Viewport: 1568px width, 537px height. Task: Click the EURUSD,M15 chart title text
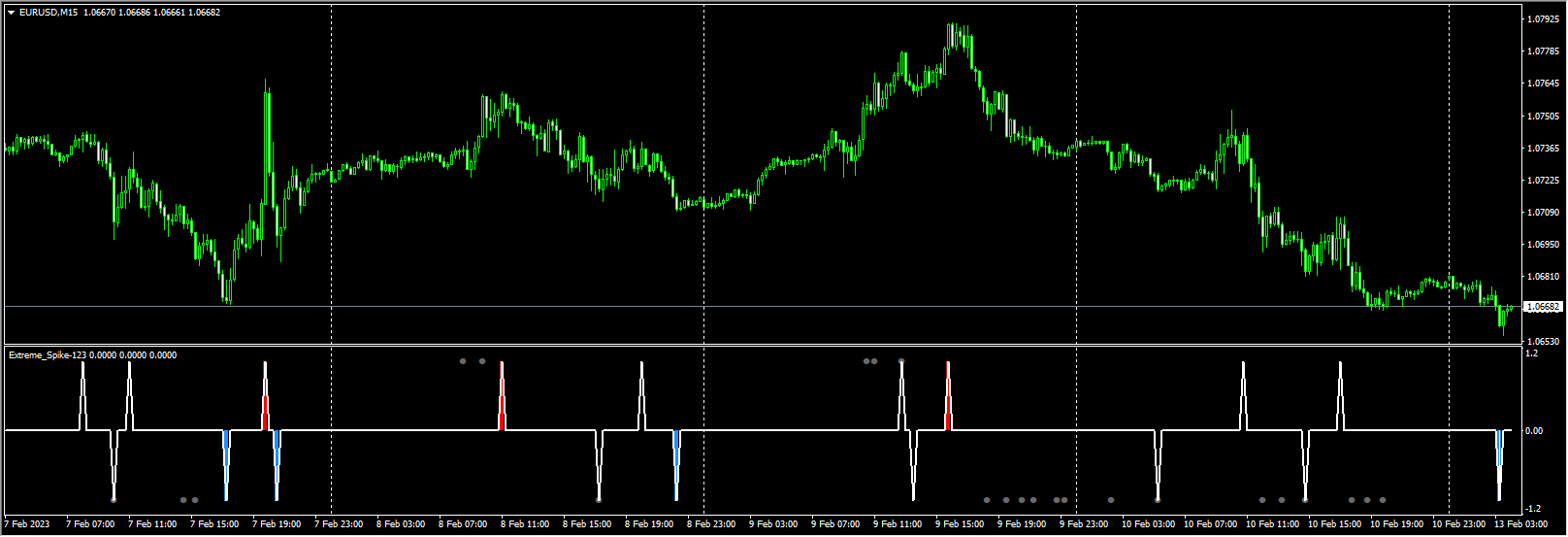tap(49, 13)
